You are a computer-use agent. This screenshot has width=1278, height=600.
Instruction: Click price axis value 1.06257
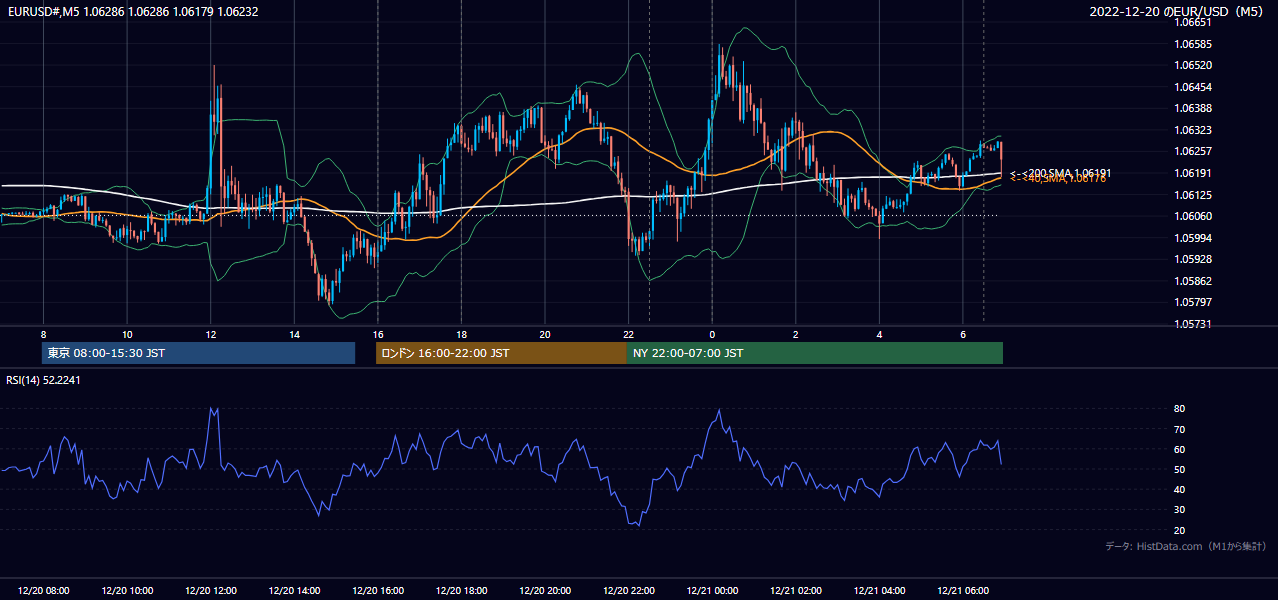1193,151
